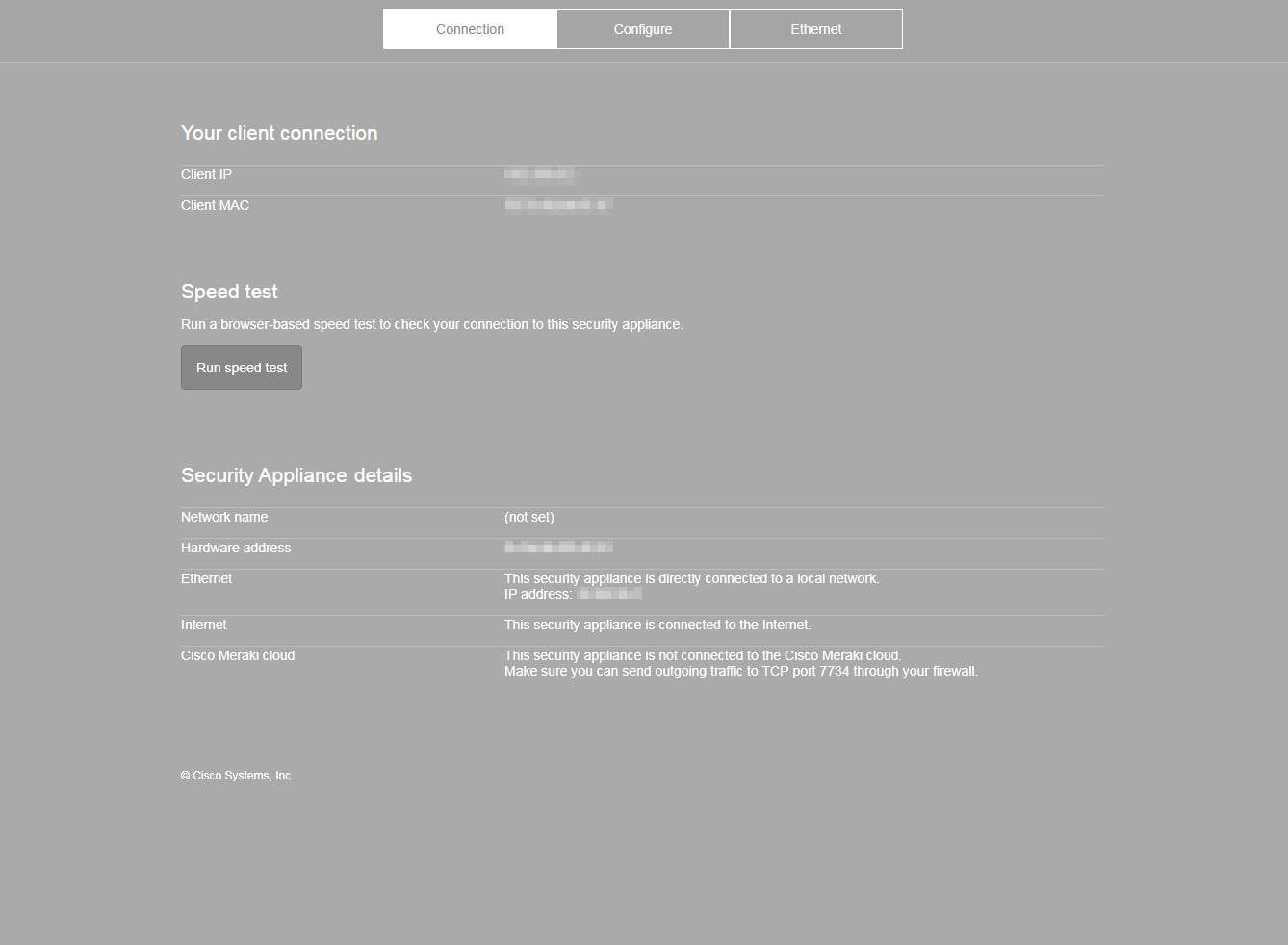Select the blurred Client IP value
The width and height of the screenshot is (1288, 945).
(543, 174)
